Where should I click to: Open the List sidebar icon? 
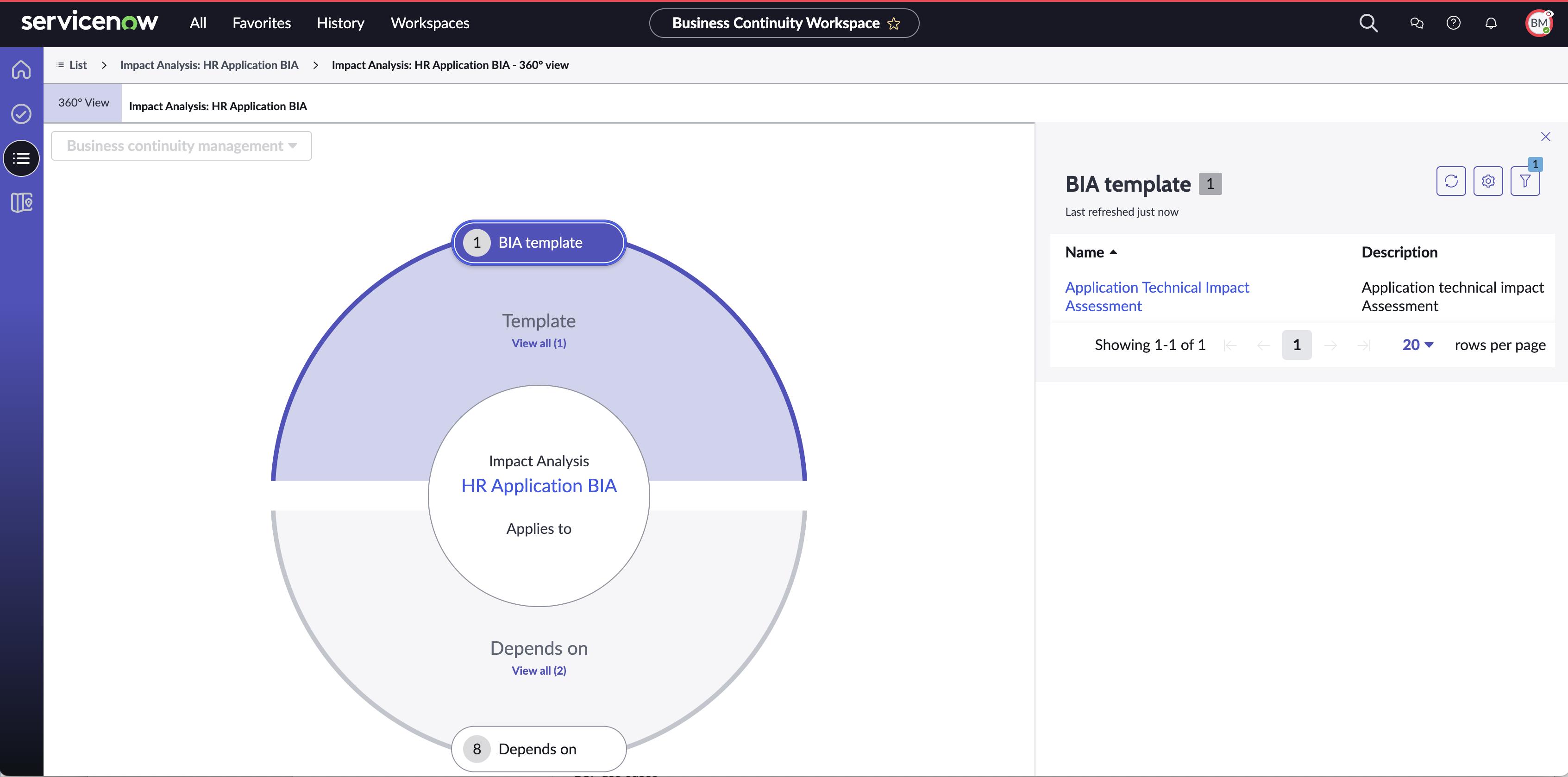tap(21, 158)
